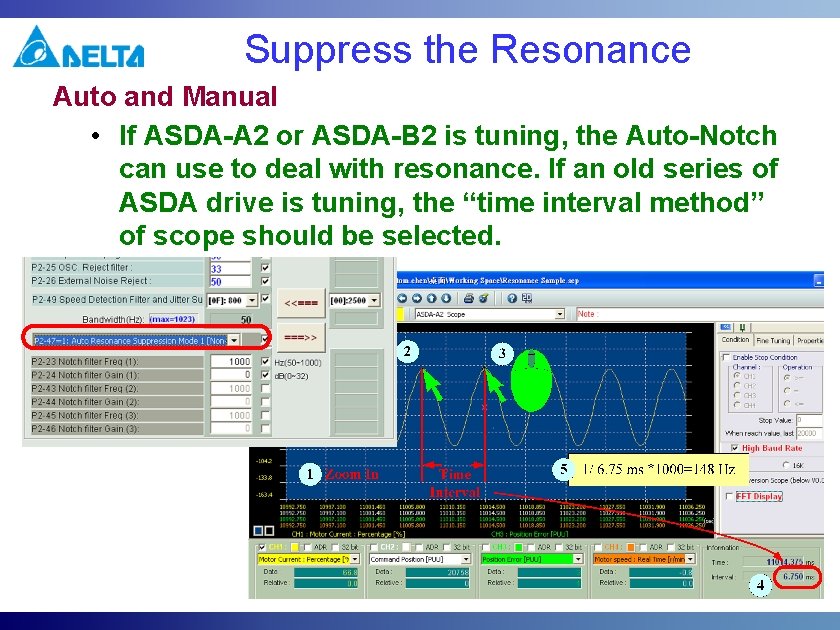The image size is (840, 630).
Task: Toggle the High Baud Rate checkbox
Action: [734, 448]
